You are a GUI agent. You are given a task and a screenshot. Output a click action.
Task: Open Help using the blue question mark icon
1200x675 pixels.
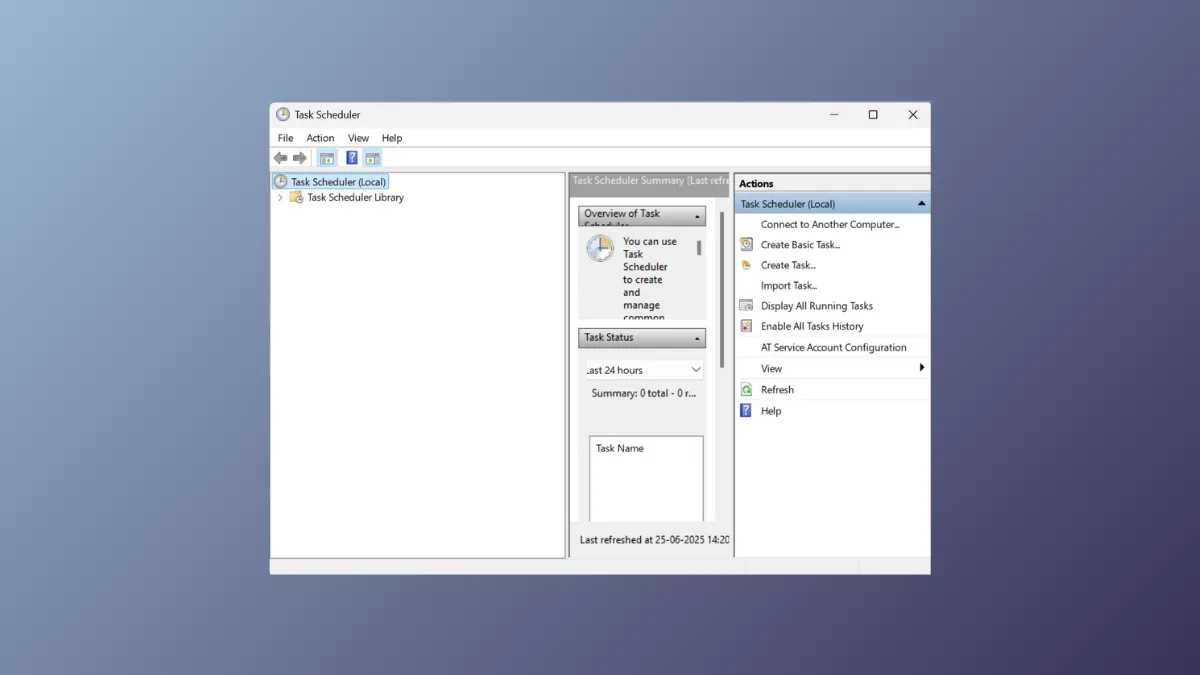tap(746, 410)
